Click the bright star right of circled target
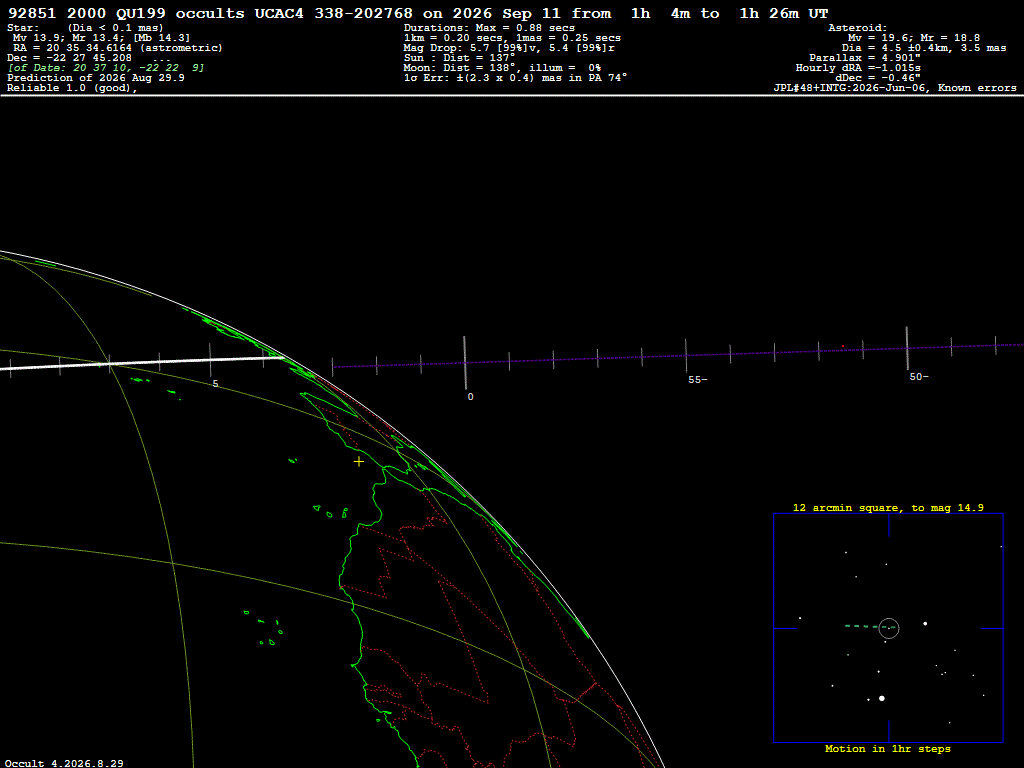Screen dimensions: 1024x768 (925, 624)
